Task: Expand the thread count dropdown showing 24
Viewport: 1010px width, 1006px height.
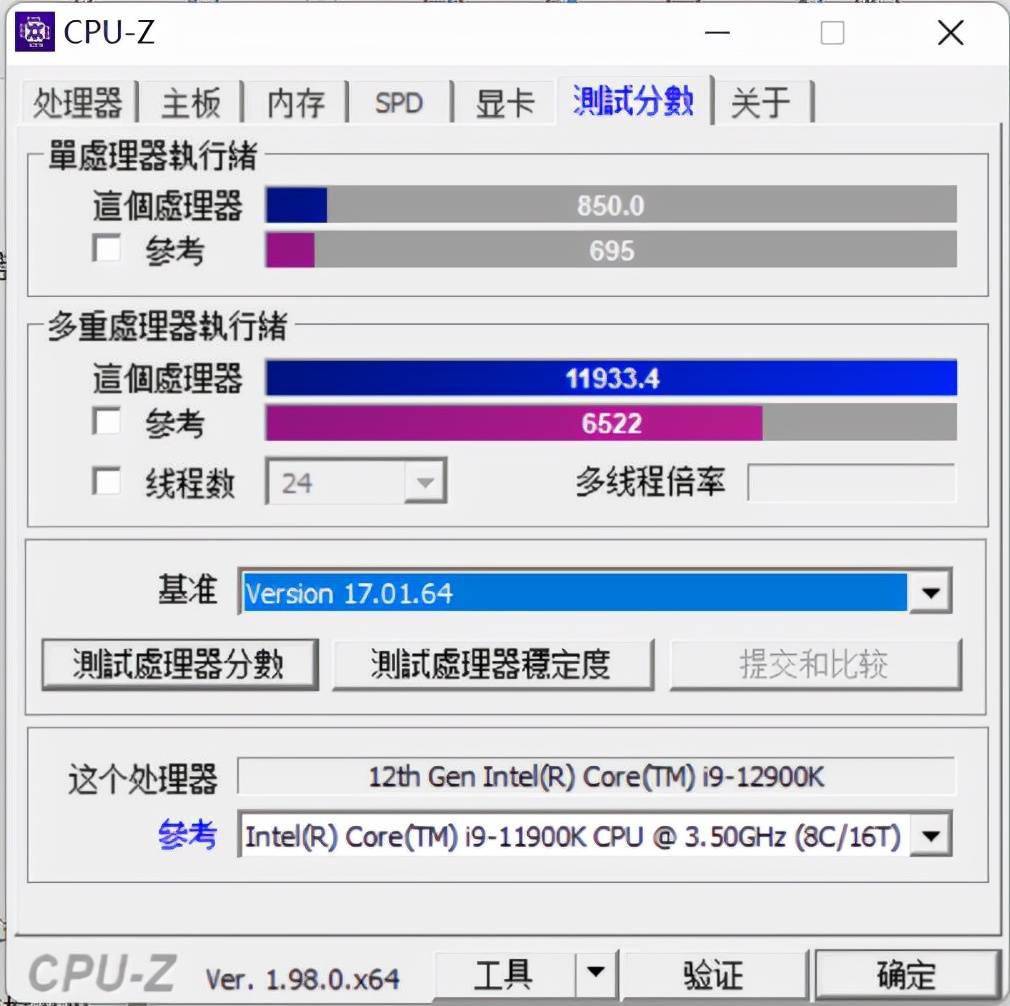Action: click(x=424, y=482)
